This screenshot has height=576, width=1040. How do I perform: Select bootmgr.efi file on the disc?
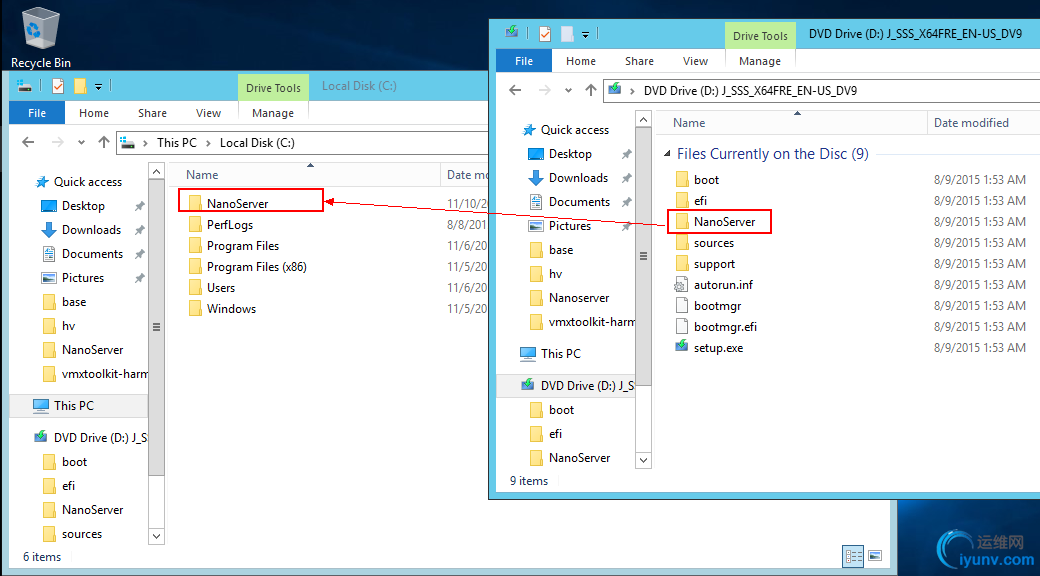click(x=725, y=326)
